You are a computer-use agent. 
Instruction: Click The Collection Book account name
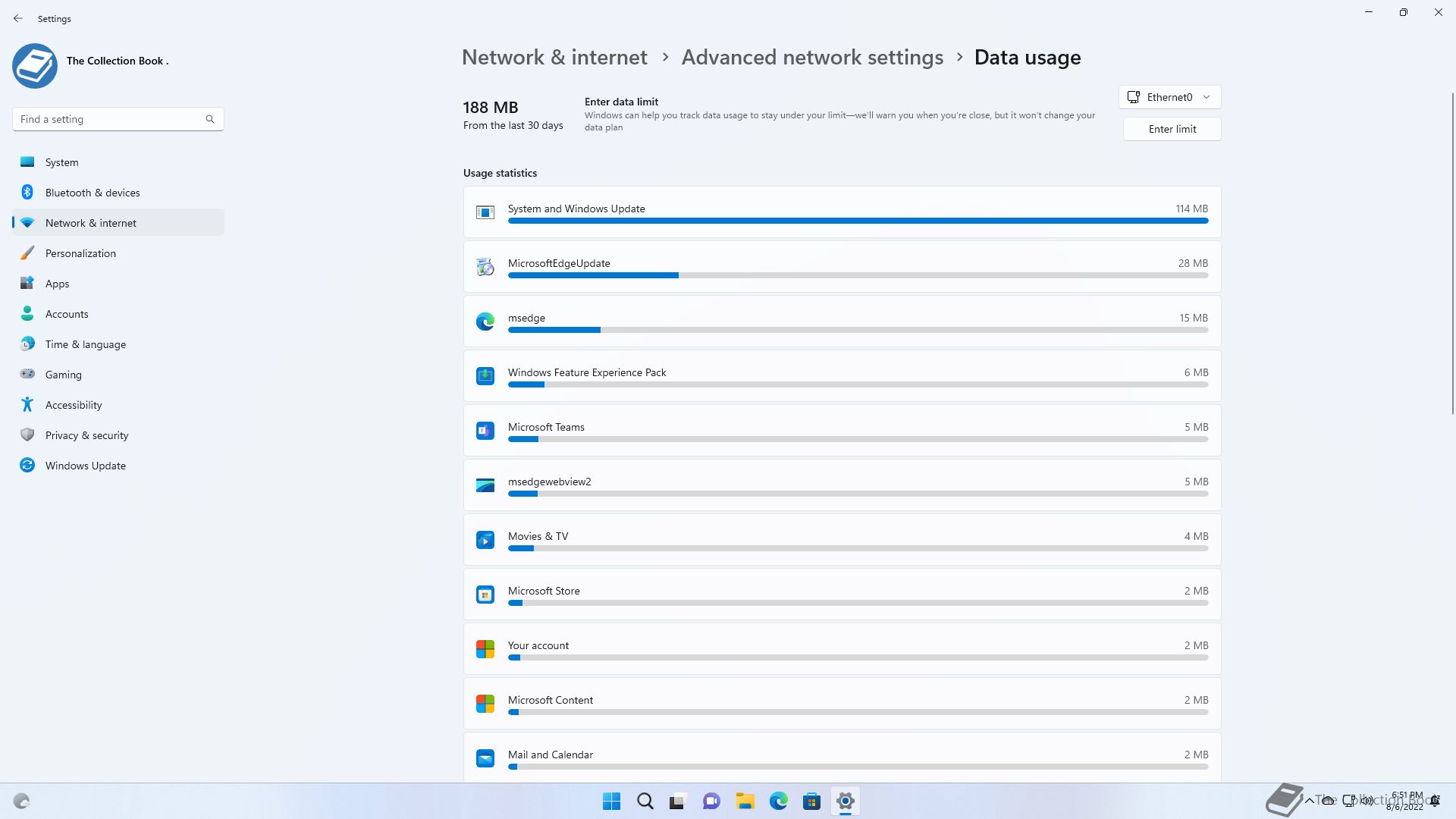coord(118,61)
